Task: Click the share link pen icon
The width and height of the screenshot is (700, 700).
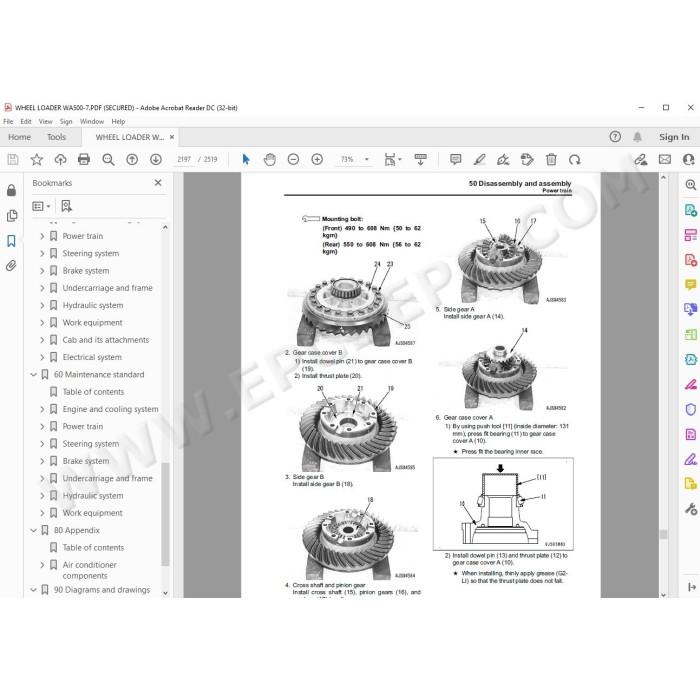Action: [641, 159]
